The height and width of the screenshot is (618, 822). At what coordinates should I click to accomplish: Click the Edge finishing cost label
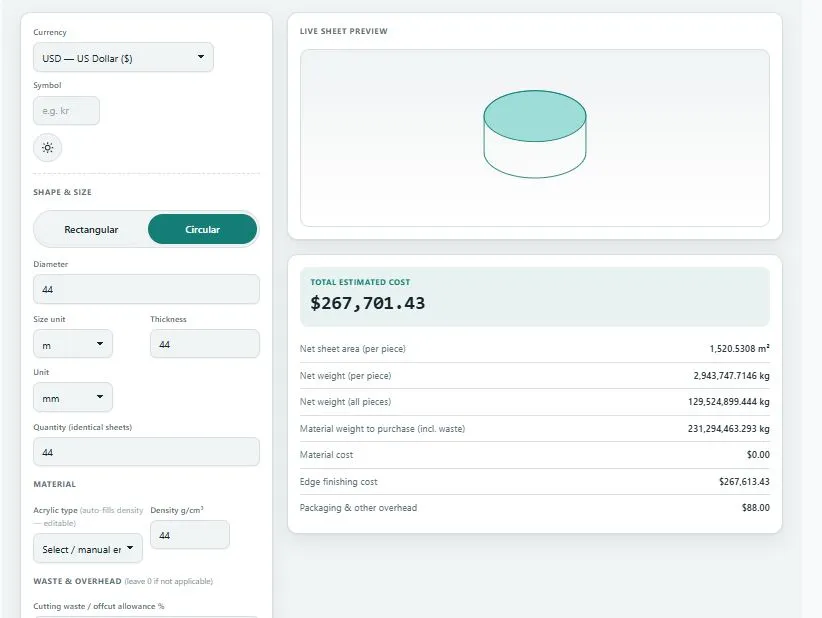click(x=338, y=482)
